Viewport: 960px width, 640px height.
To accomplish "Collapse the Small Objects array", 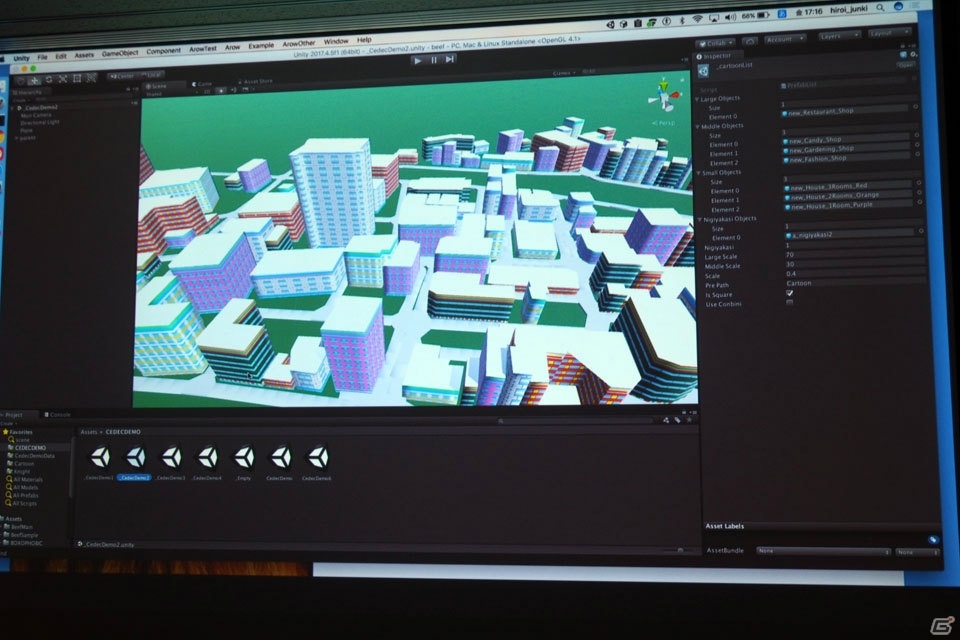I will (x=699, y=173).
